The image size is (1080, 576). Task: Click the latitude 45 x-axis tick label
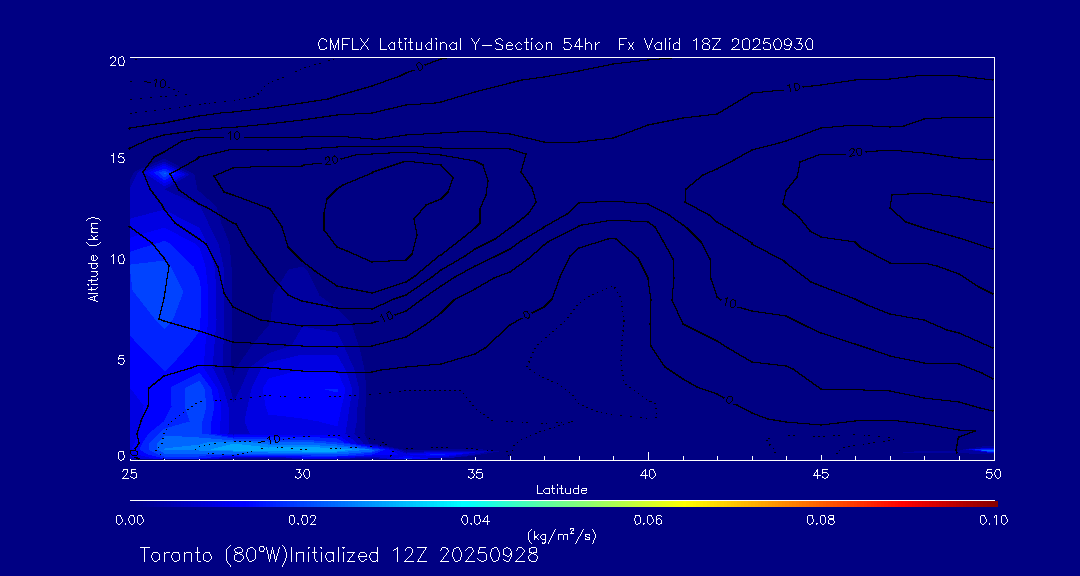821,473
